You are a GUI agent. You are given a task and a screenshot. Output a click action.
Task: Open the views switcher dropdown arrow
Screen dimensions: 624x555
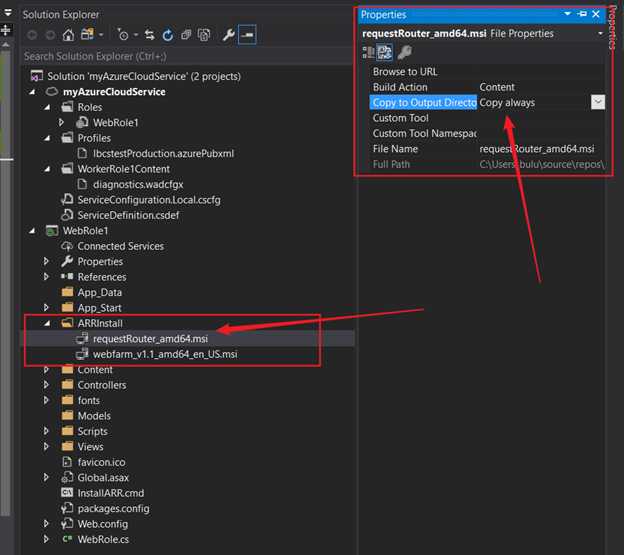(x=101, y=35)
